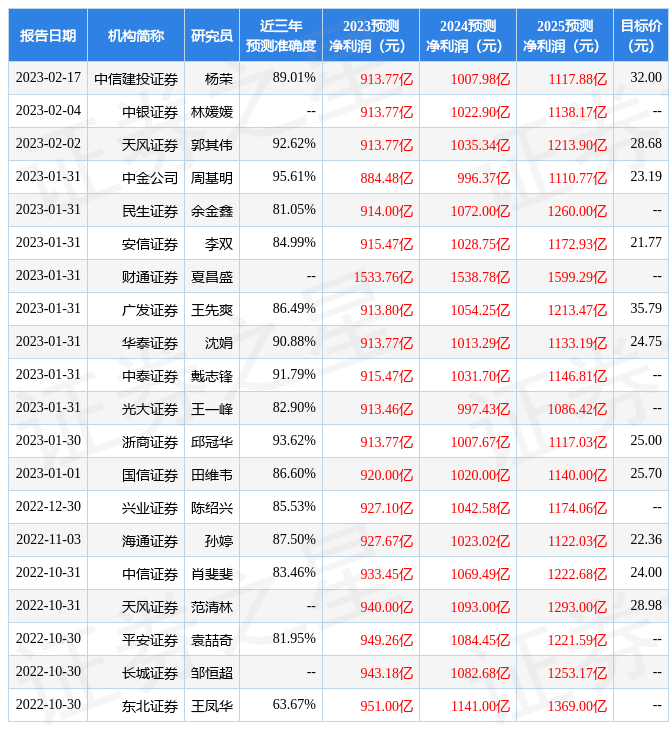
Task: Select the date cell 2023-02-17
Action: [48, 78]
